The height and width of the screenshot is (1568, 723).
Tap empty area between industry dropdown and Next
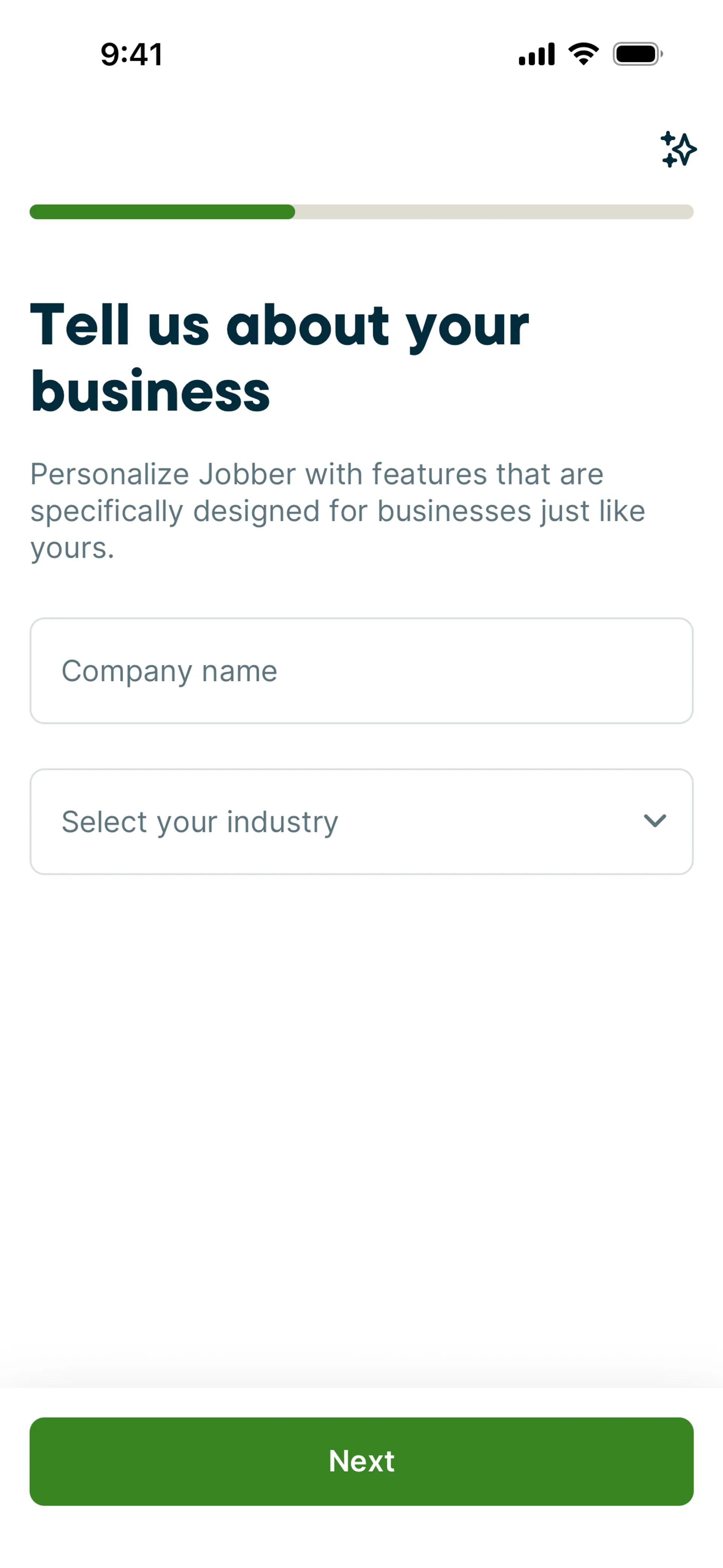click(x=361, y=1126)
